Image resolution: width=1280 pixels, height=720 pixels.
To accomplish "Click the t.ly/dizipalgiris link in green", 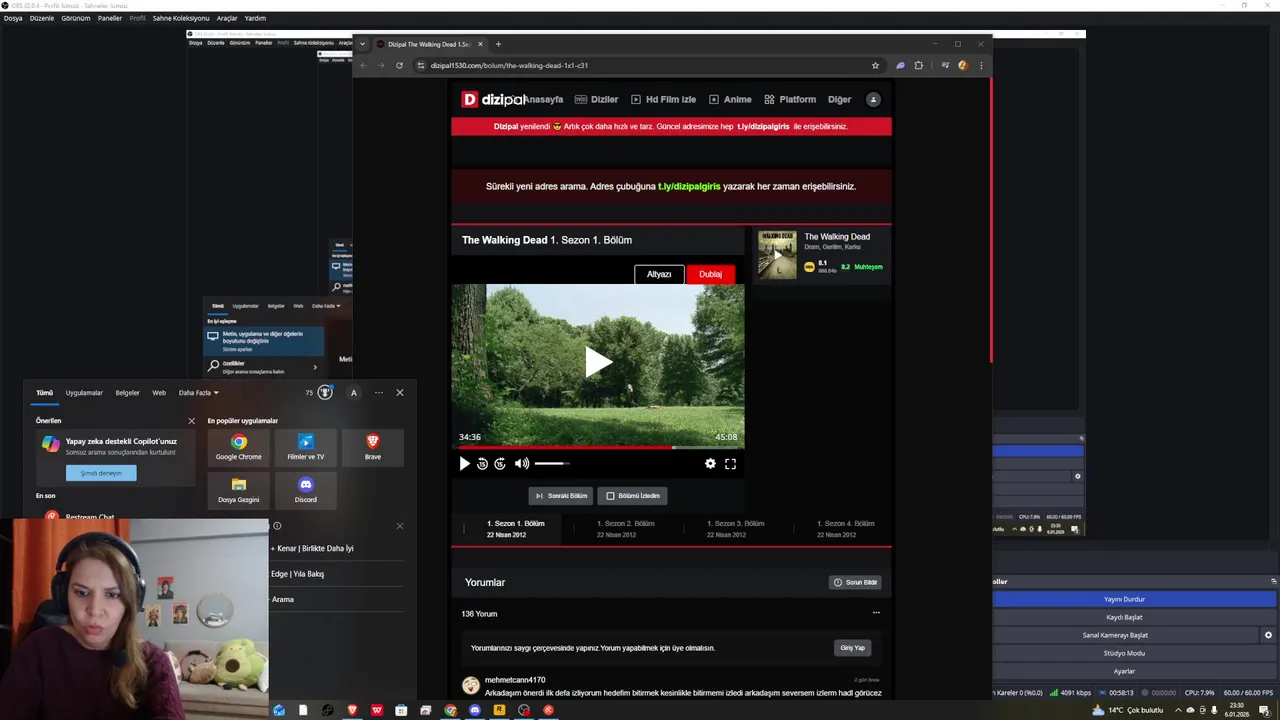I will (x=689, y=186).
